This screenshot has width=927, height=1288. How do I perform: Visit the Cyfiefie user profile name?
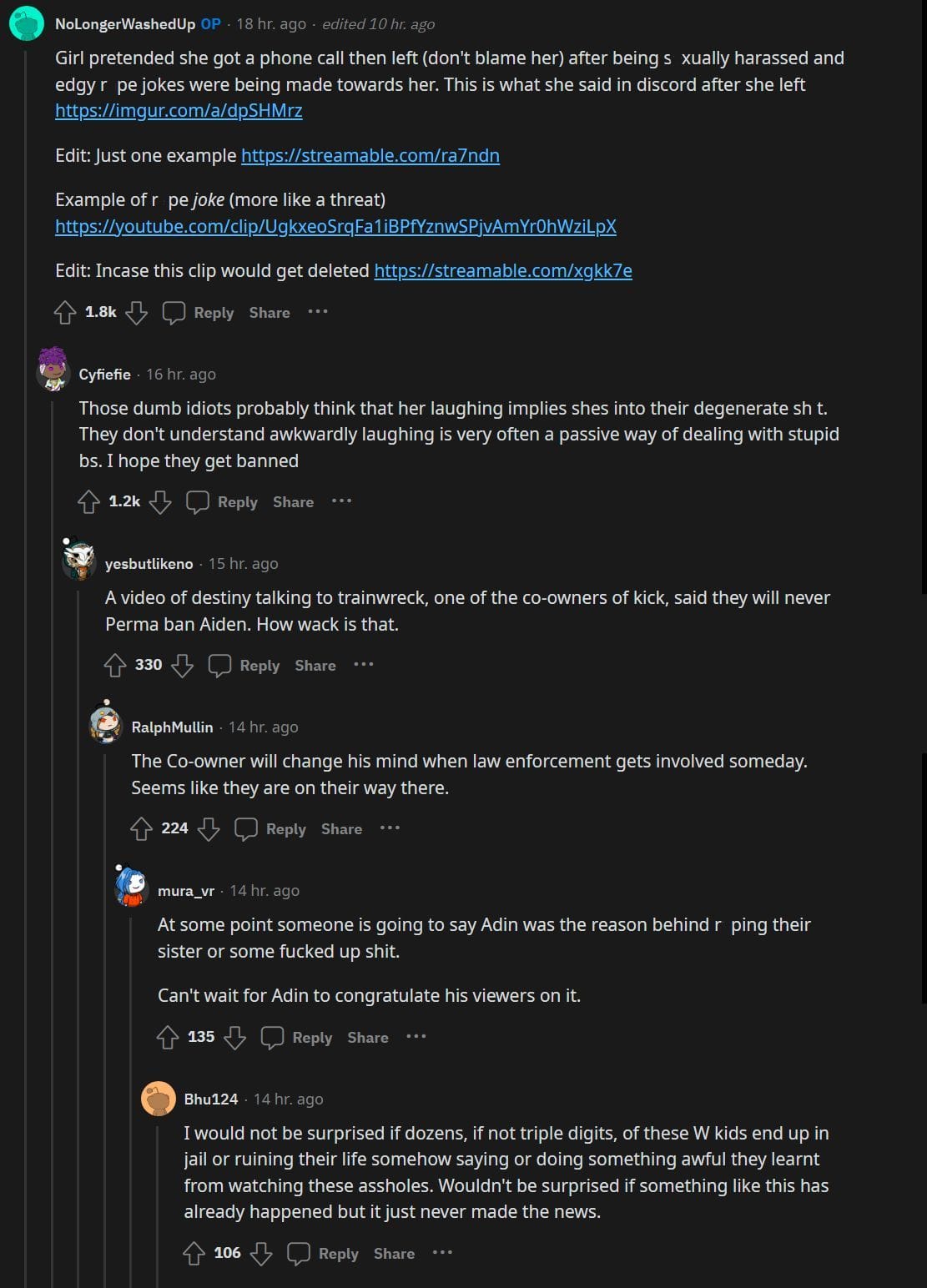point(105,375)
